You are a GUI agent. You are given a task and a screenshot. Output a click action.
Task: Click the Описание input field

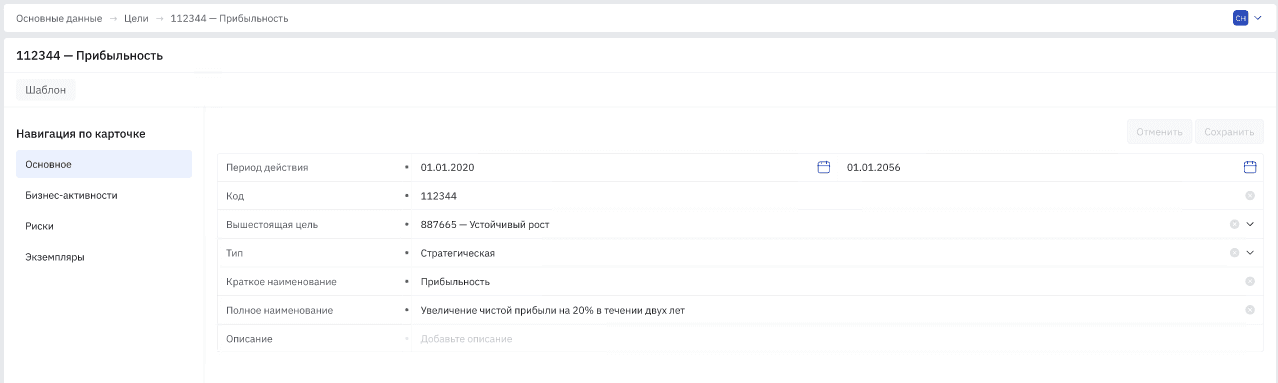coord(830,339)
